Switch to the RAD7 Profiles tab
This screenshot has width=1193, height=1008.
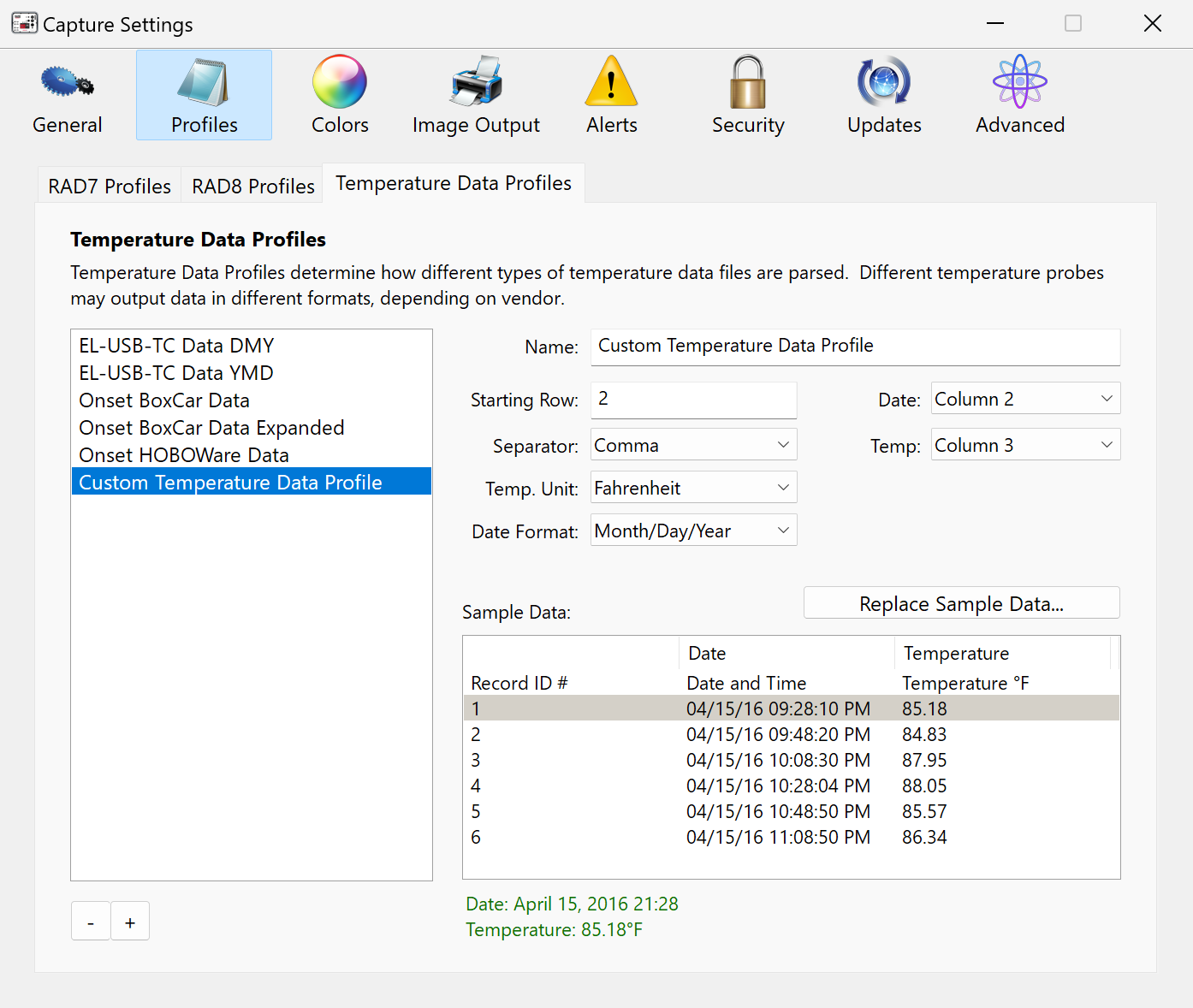[110, 186]
